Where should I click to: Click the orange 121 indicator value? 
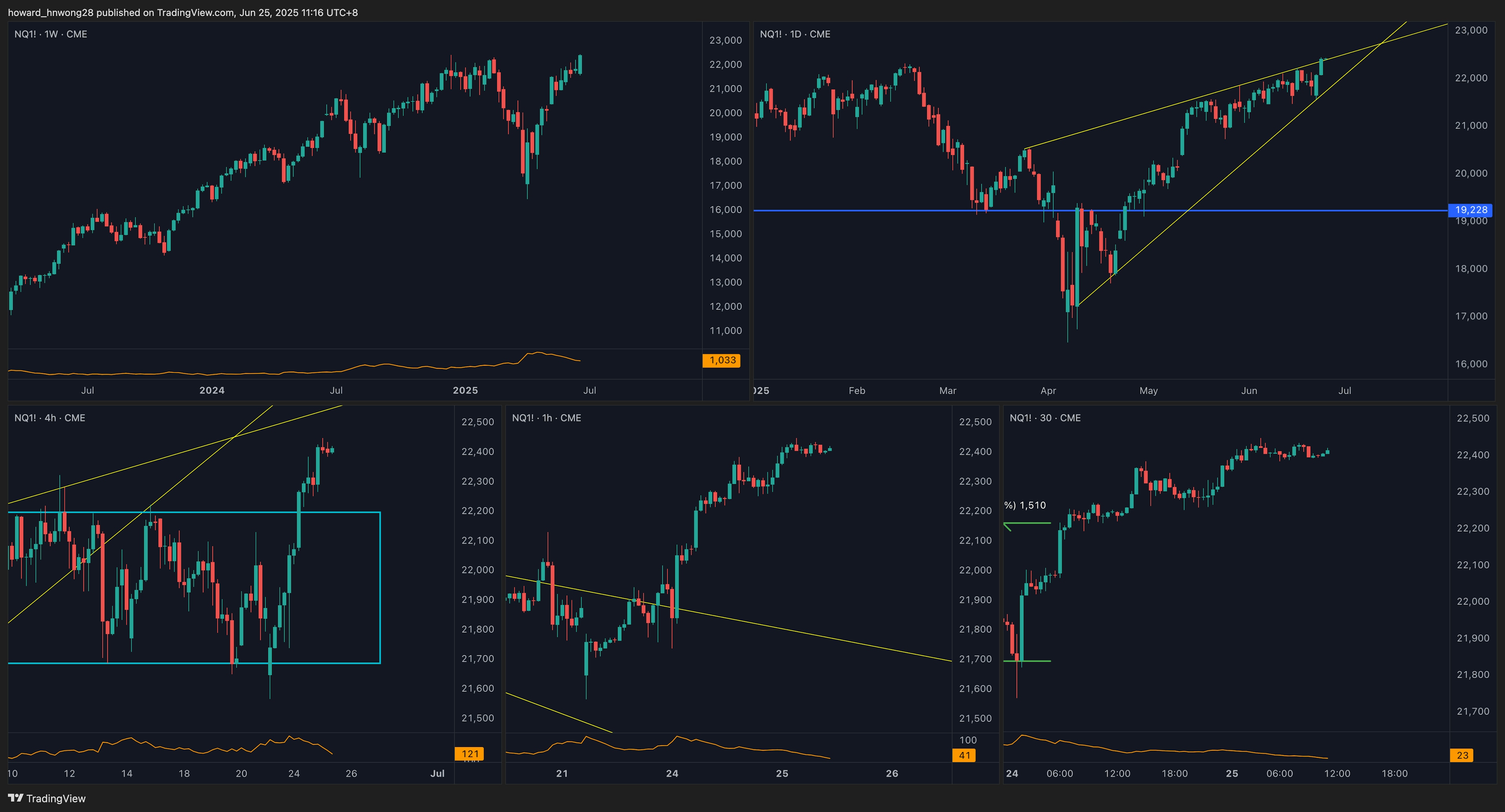469,754
